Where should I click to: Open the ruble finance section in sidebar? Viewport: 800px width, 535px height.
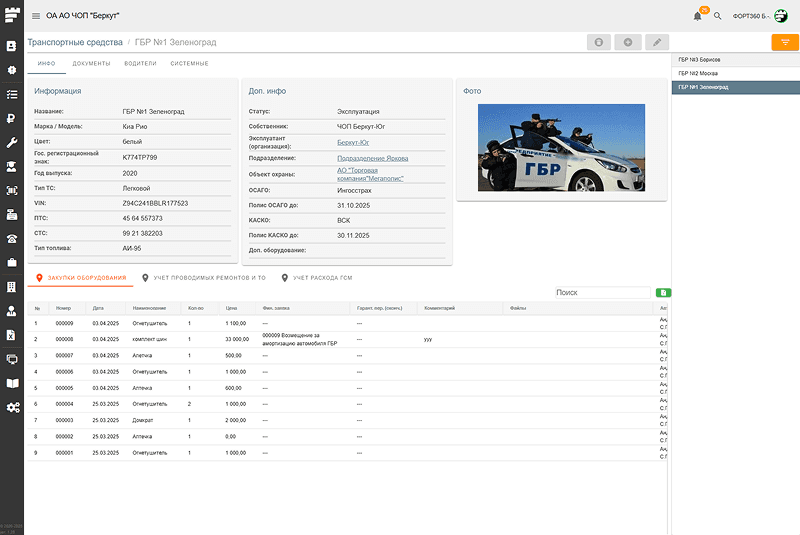[x=12, y=119]
